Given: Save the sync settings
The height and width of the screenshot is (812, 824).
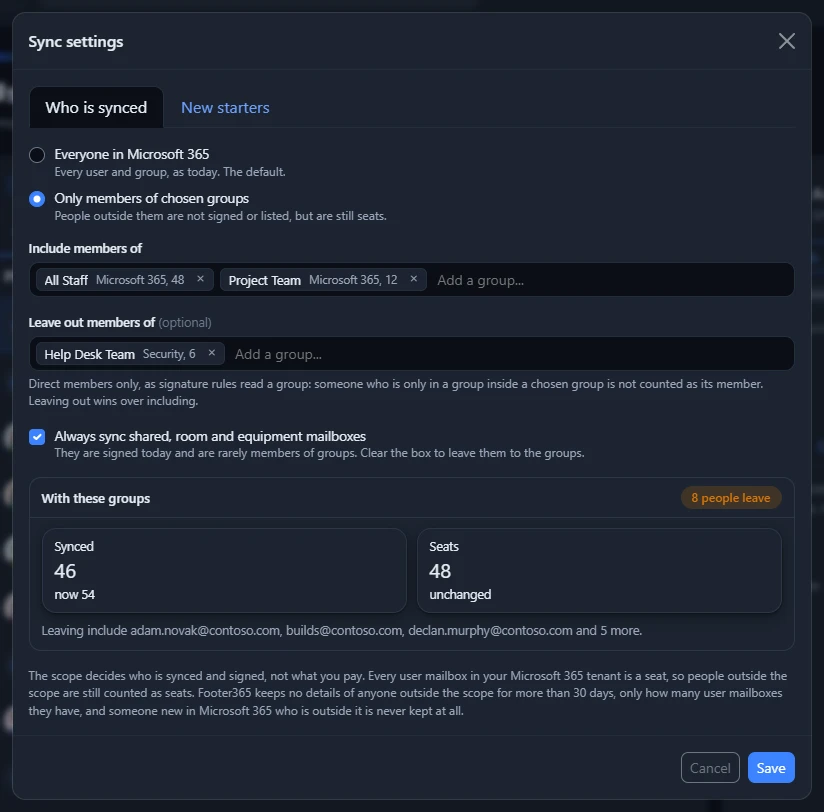Looking at the screenshot, I should coord(771,768).
